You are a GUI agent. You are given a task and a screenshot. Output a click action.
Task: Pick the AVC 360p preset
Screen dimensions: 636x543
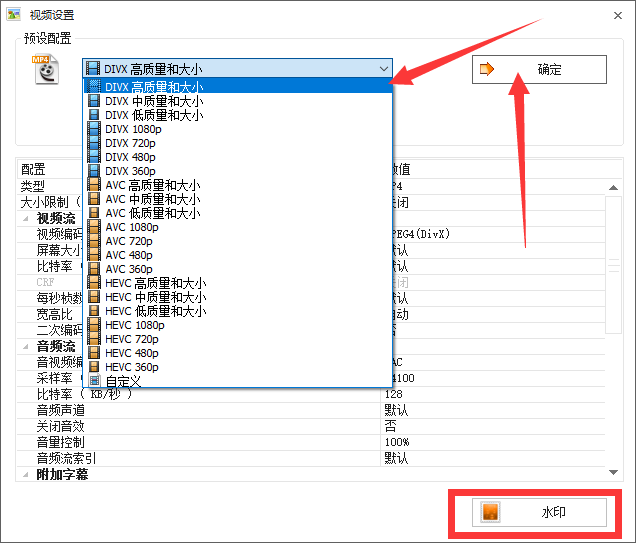(x=238, y=269)
